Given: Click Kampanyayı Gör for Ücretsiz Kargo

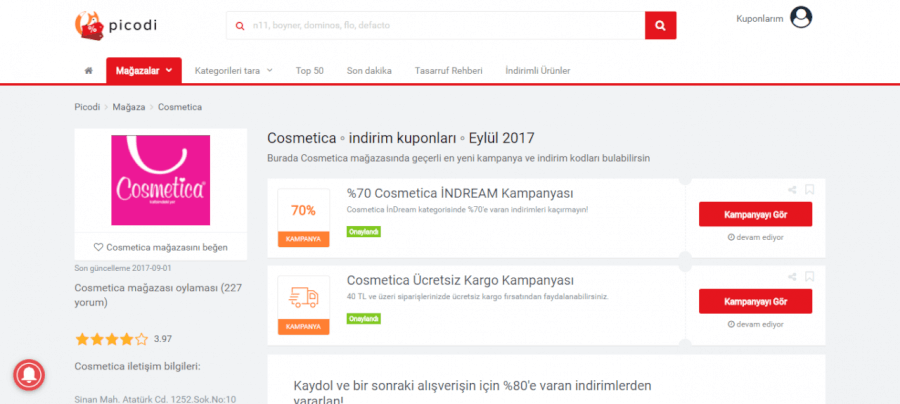Looking at the screenshot, I should point(755,301).
